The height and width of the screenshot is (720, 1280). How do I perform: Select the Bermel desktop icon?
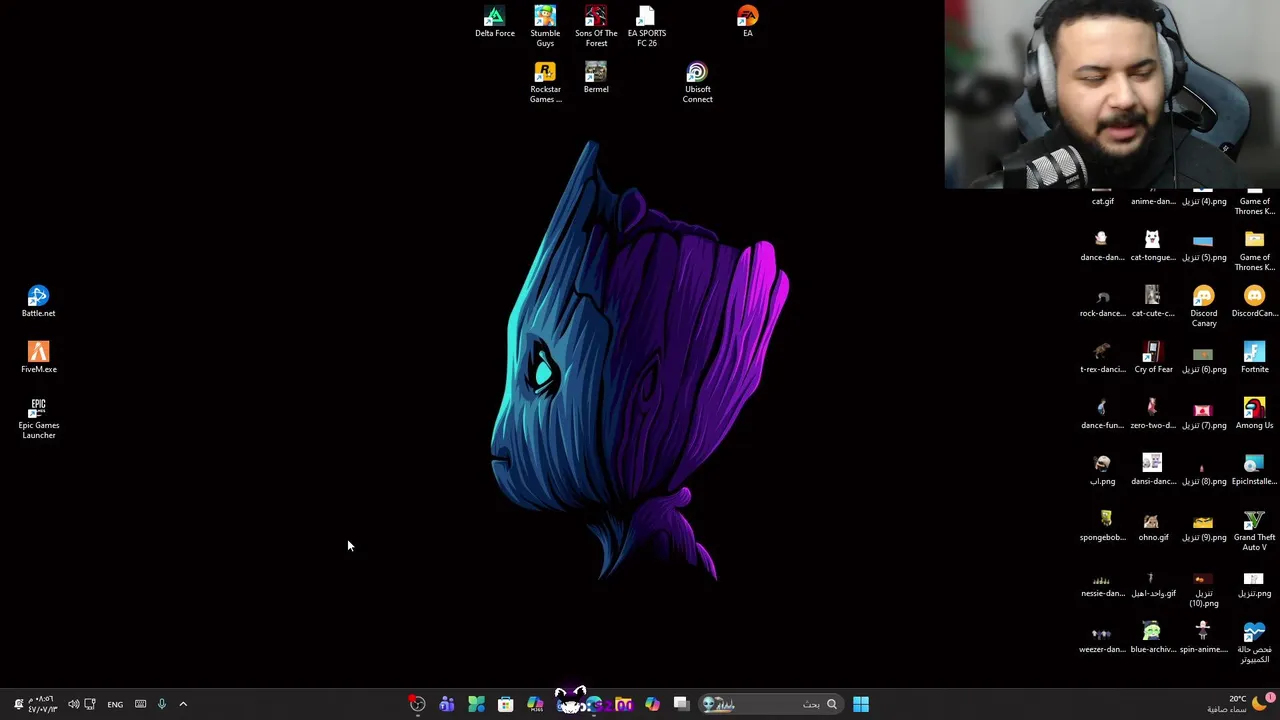point(596,78)
